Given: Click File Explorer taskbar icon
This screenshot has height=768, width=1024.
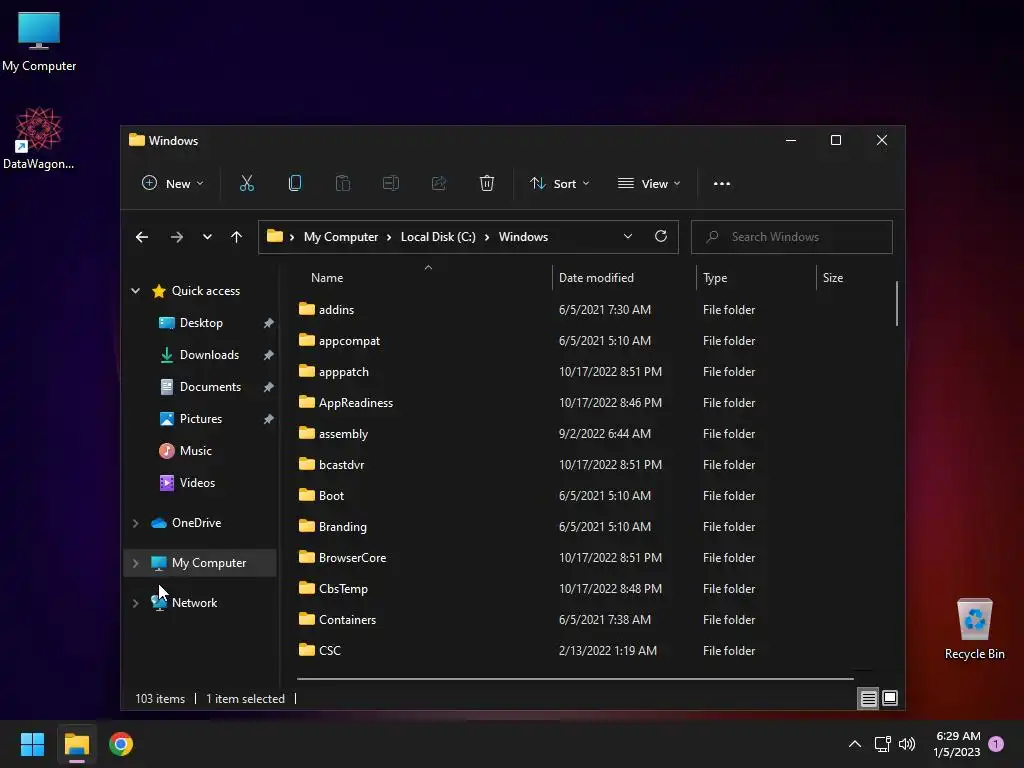Looking at the screenshot, I should pos(76,744).
